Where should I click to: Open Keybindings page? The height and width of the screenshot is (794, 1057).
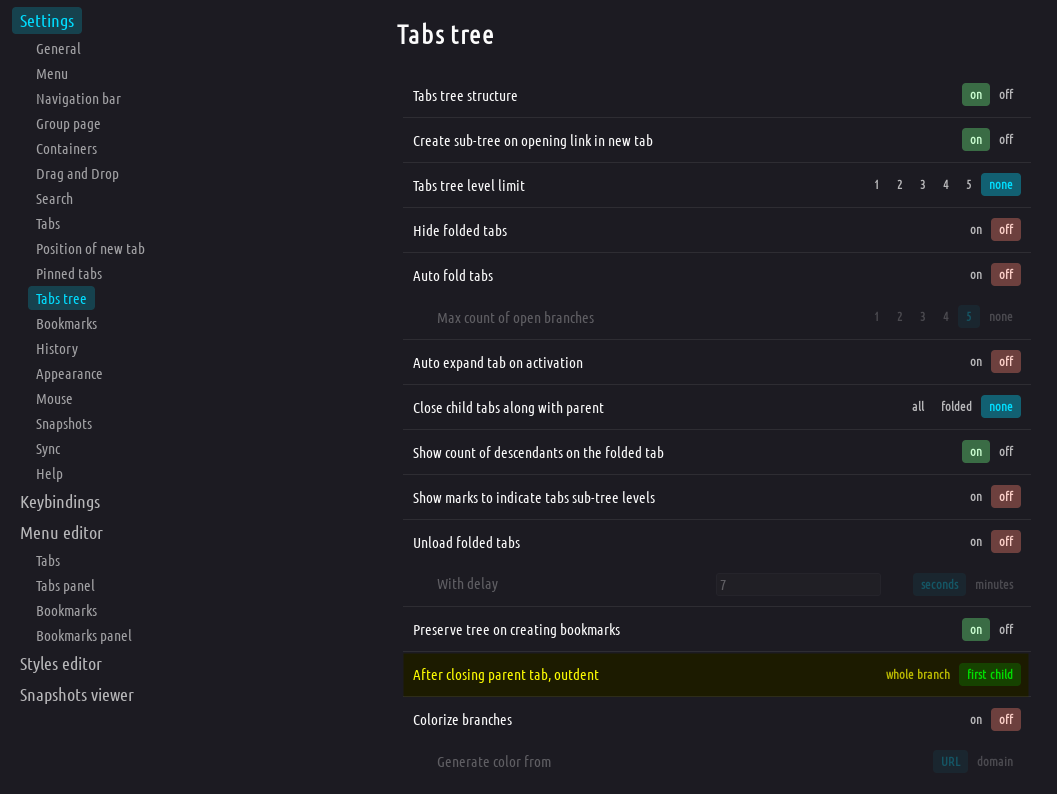coord(60,502)
